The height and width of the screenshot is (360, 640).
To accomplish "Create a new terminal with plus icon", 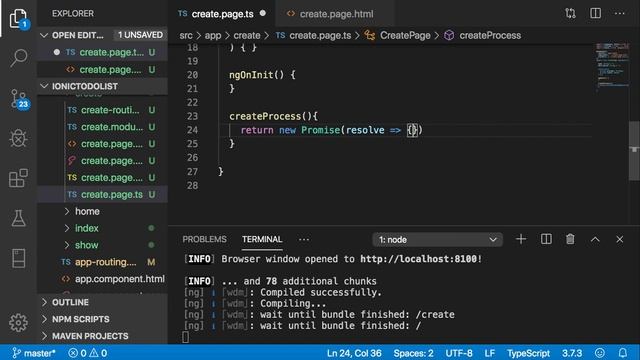I will (x=521, y=239).
